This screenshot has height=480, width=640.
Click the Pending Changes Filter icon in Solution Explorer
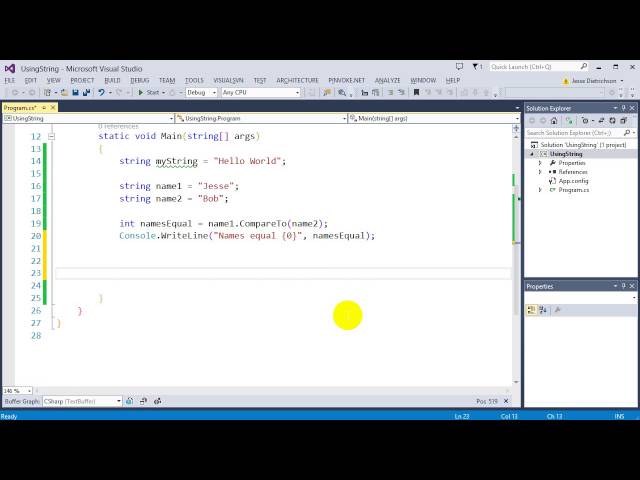coord(585,120)
